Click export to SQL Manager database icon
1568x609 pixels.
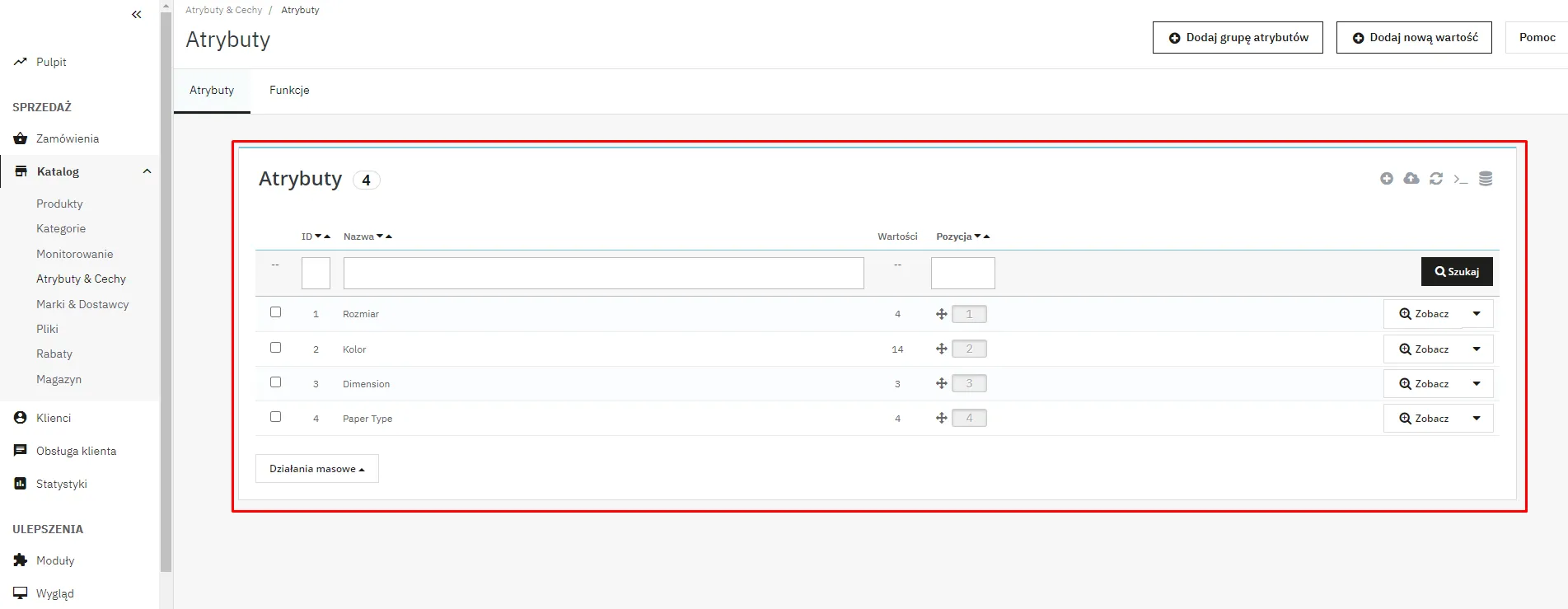click(x=1486, y=179)
